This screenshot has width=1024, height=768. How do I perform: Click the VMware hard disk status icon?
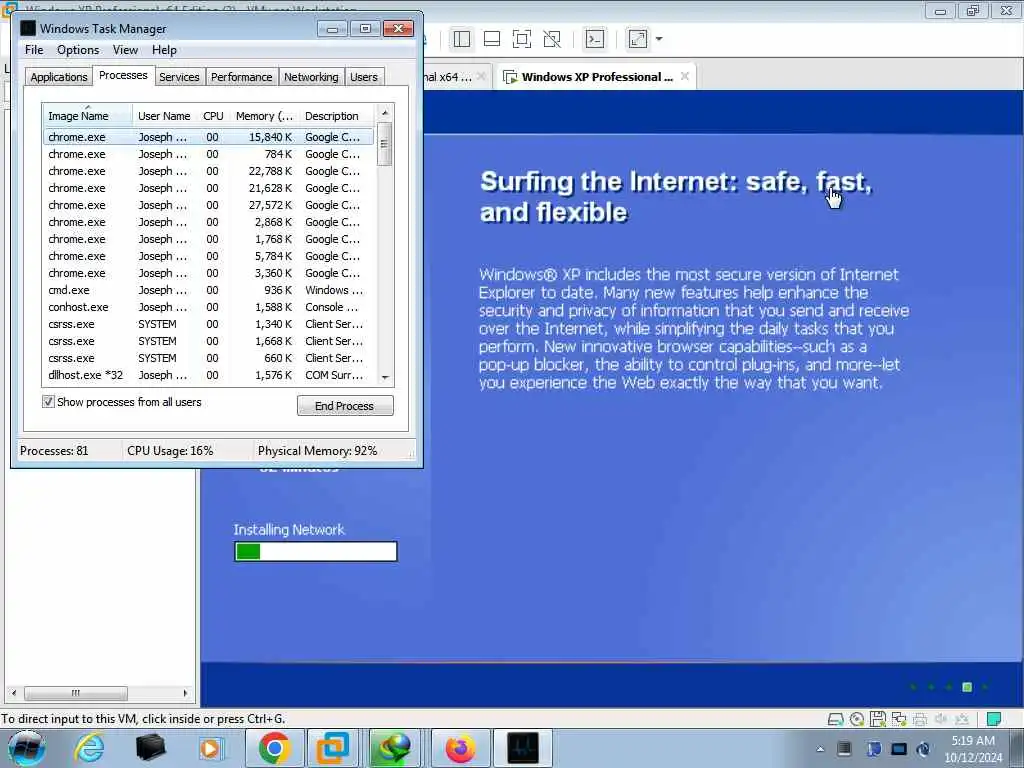point(835,719)
